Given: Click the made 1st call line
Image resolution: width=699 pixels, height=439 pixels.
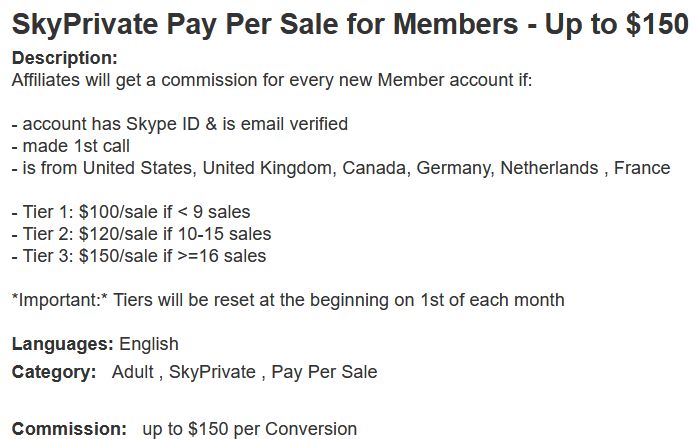Looking at the screenshot, I should [x=70, y=146].
